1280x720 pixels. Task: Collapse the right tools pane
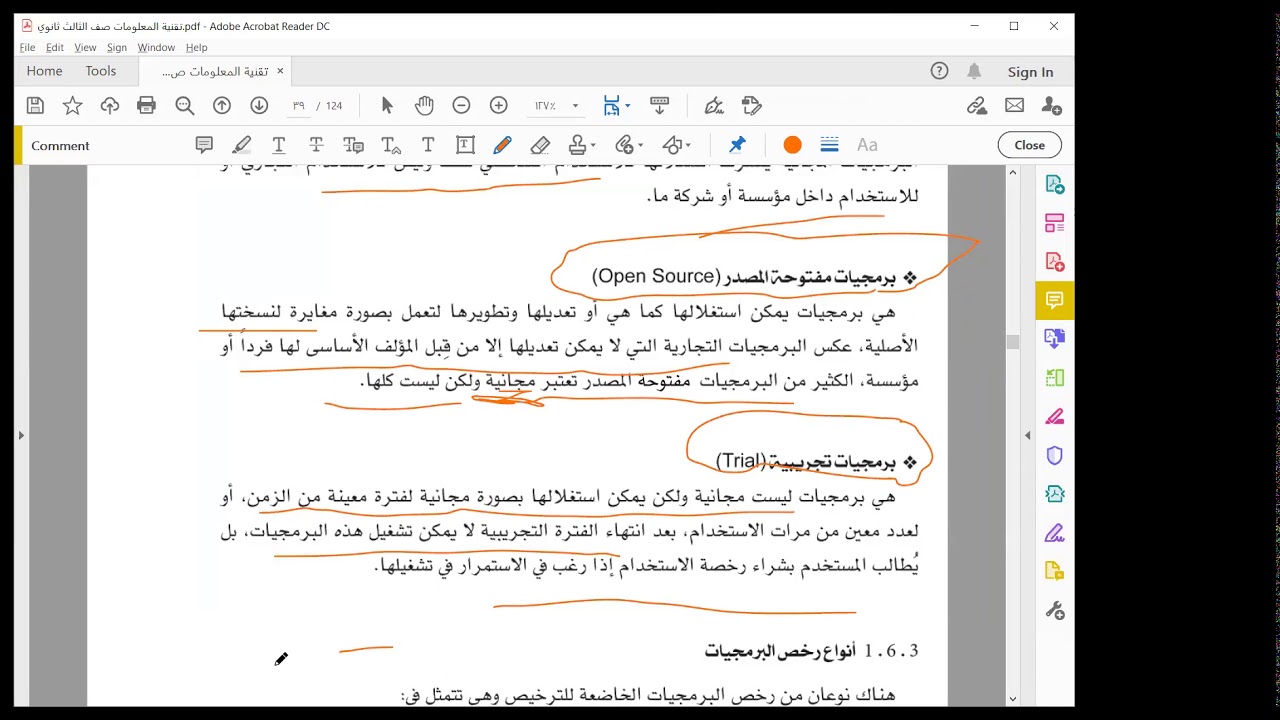(1027, 435)
